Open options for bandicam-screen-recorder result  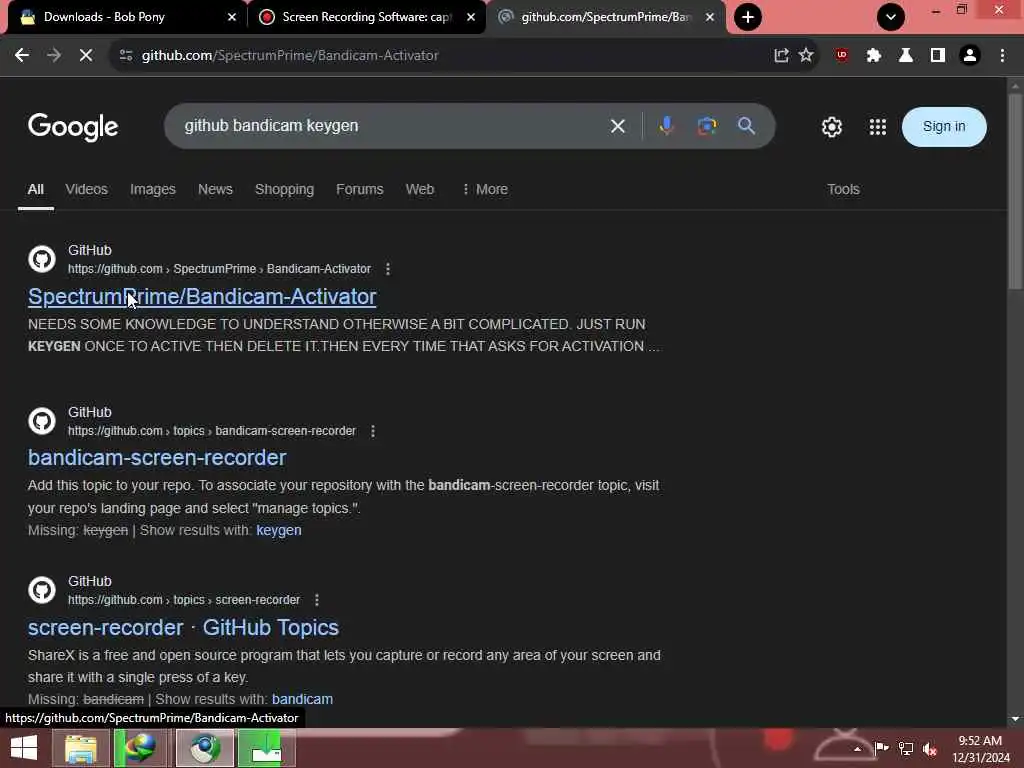pos(373,431)
